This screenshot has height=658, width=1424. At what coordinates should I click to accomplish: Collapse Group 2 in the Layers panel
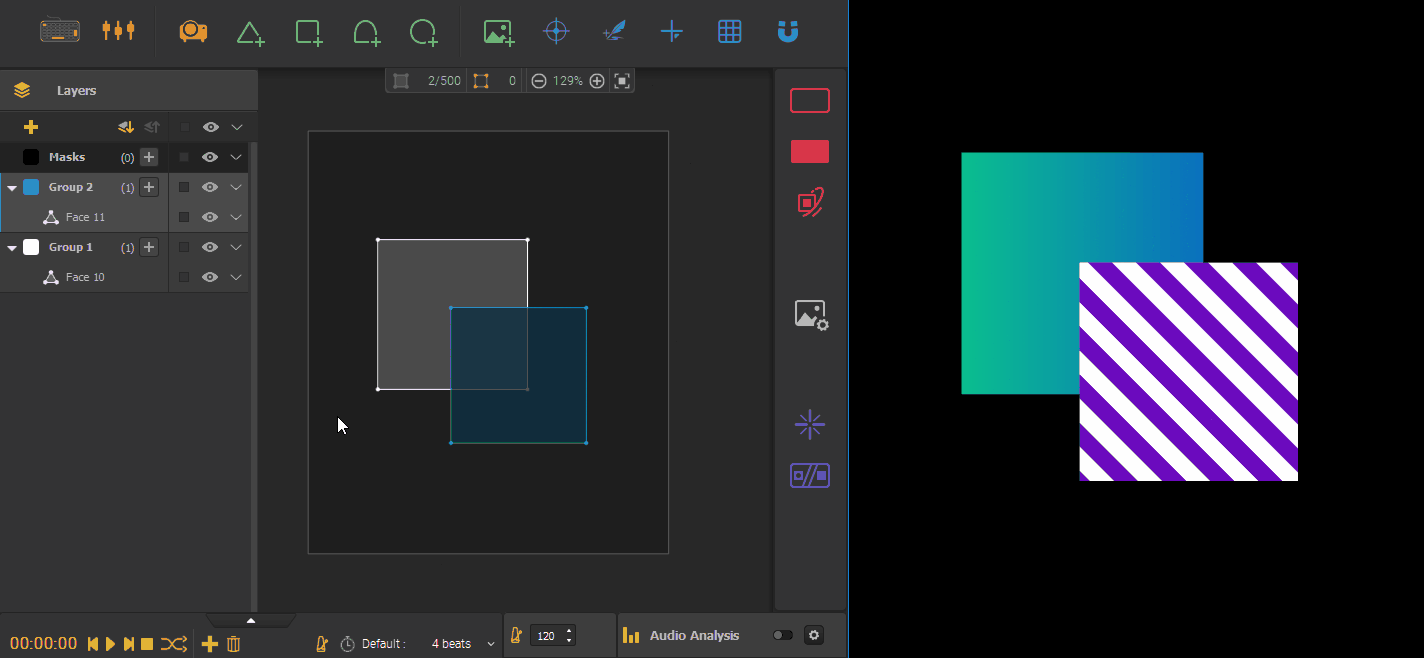coord(12,187)
